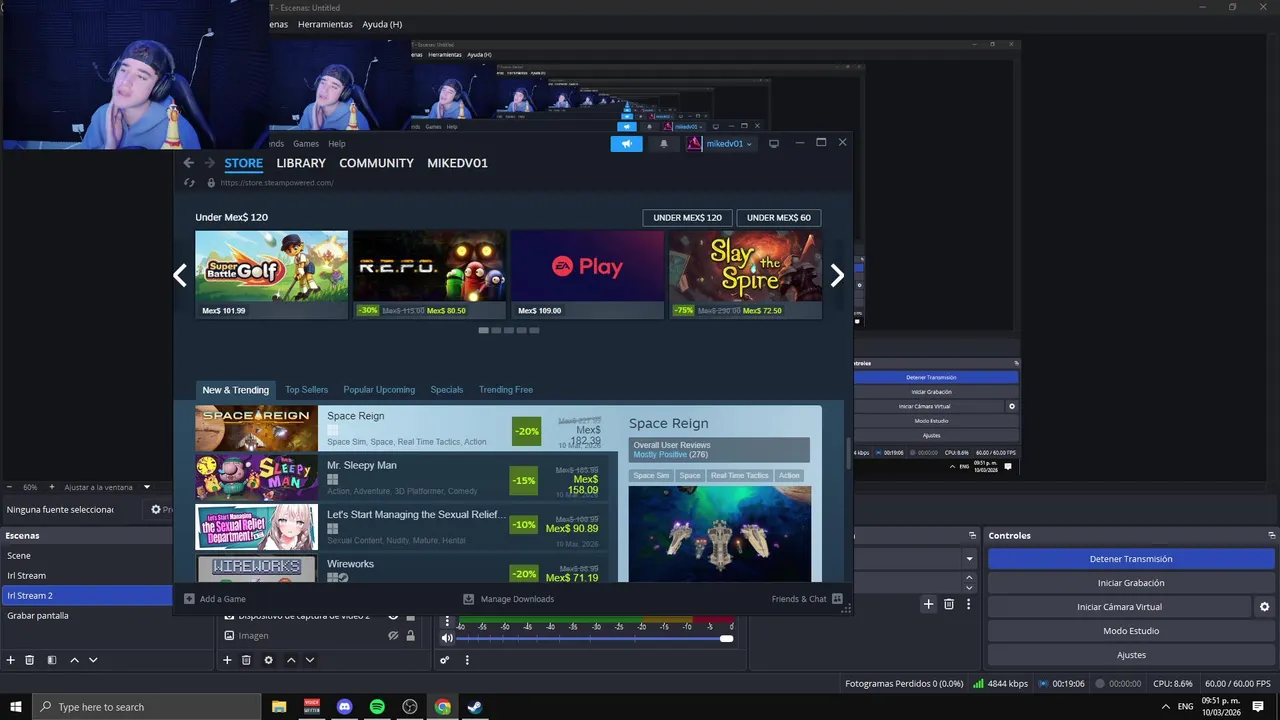Open preview scaling dropdown Ajustar a la ventana
Image resolution: width=1280 pixels, height=720 pixels.
(x=107, y=487)
